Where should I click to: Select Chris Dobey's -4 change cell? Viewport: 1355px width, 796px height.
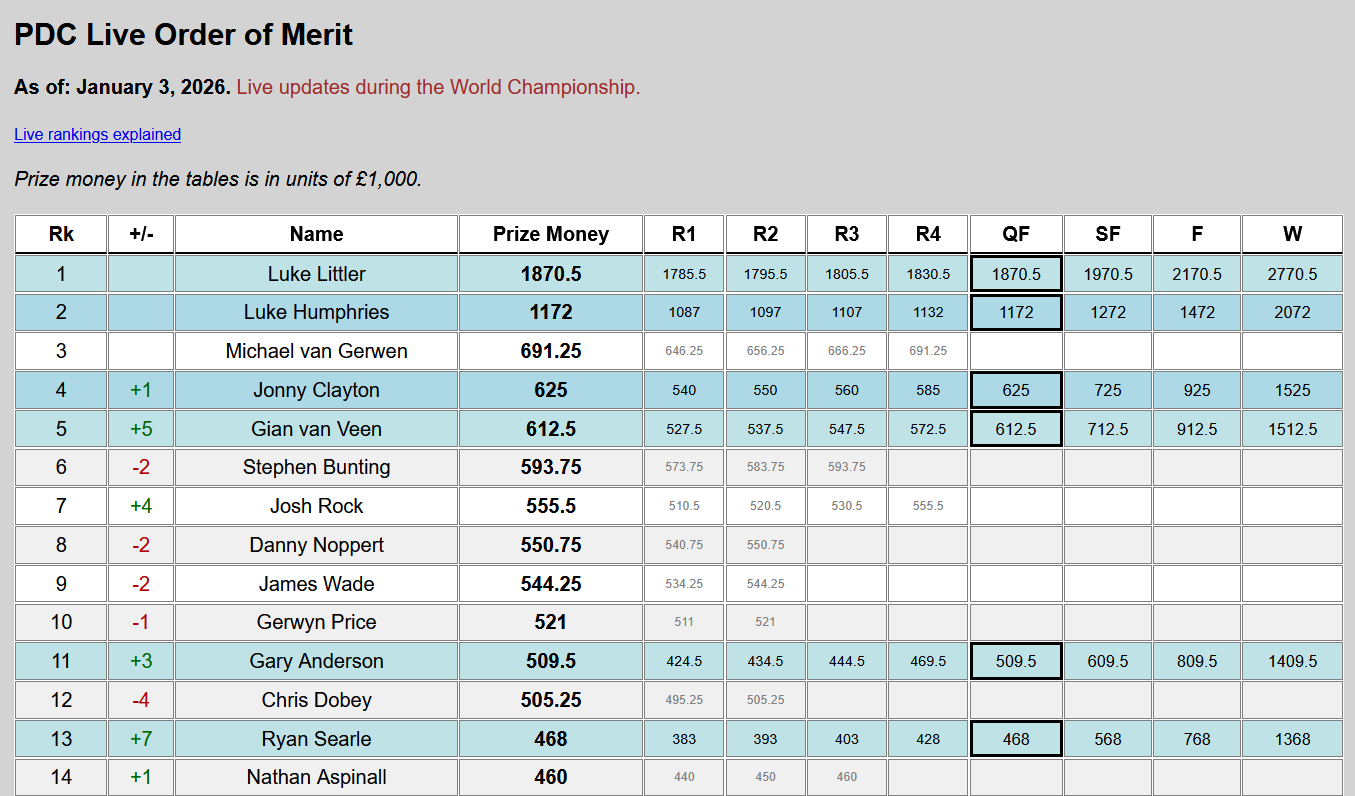pyautogui.click(x=140, y=700)
